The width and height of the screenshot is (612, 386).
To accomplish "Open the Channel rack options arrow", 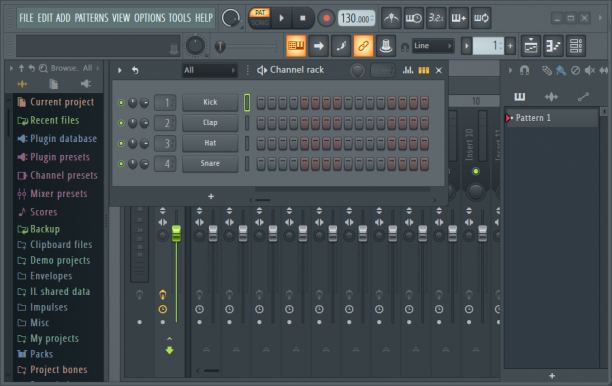I will 120,70.
